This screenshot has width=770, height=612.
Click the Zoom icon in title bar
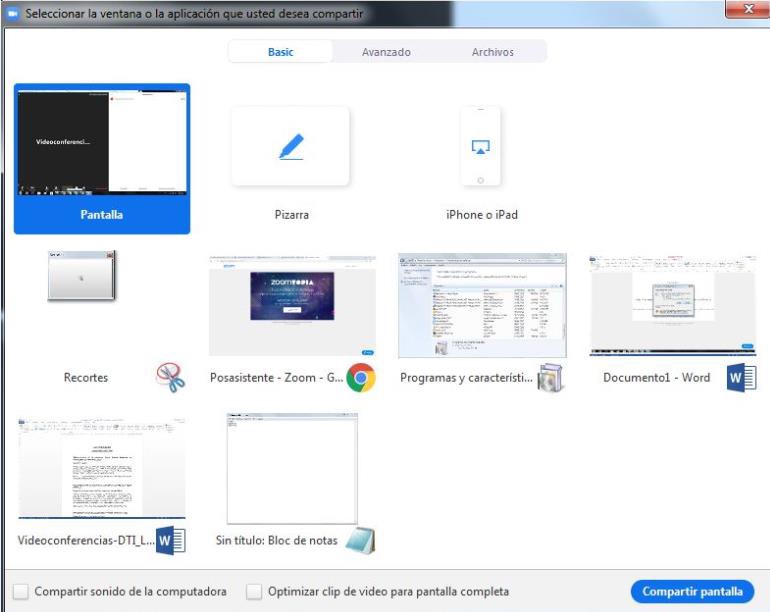coord(13,14)
